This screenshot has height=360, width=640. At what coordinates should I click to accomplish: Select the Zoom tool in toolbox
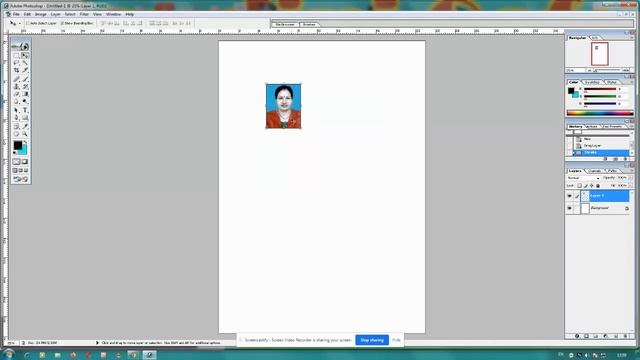(x=25, y=134)
